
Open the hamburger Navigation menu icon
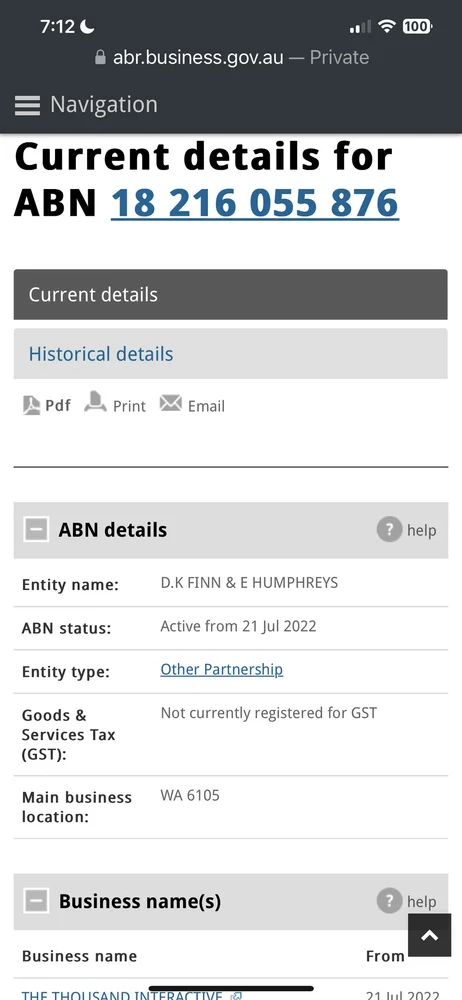[27, 105]
